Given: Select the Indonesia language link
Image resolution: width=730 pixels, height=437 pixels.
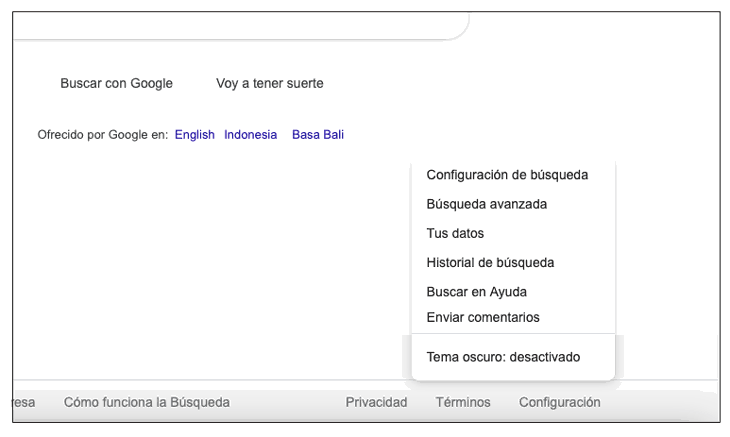Looking at the screenshot, I should 250,134.
